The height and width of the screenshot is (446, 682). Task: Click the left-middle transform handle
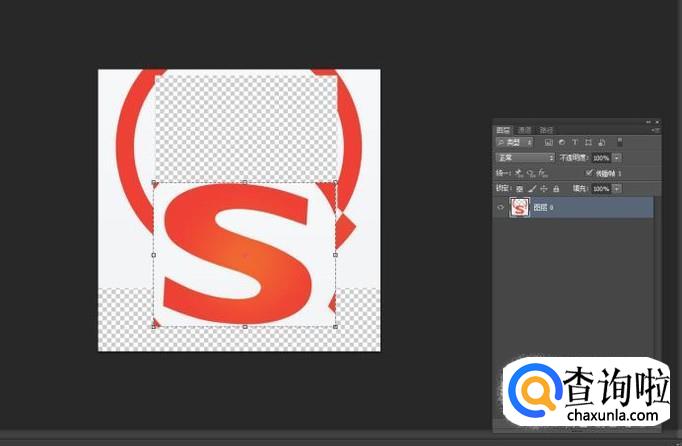point(154,255)
